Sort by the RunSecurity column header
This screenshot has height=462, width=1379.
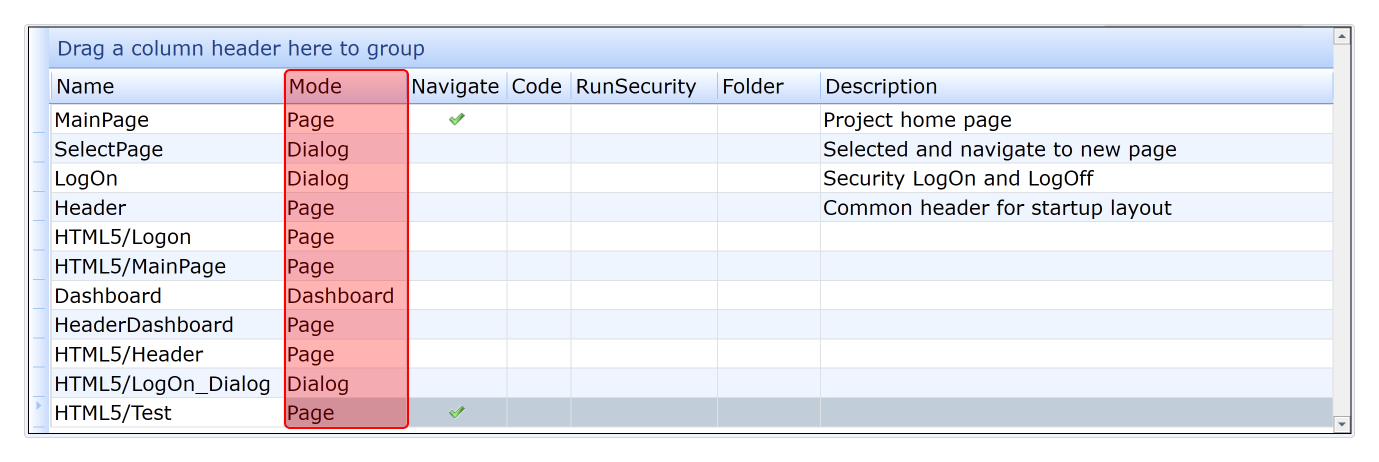point(635,87)
